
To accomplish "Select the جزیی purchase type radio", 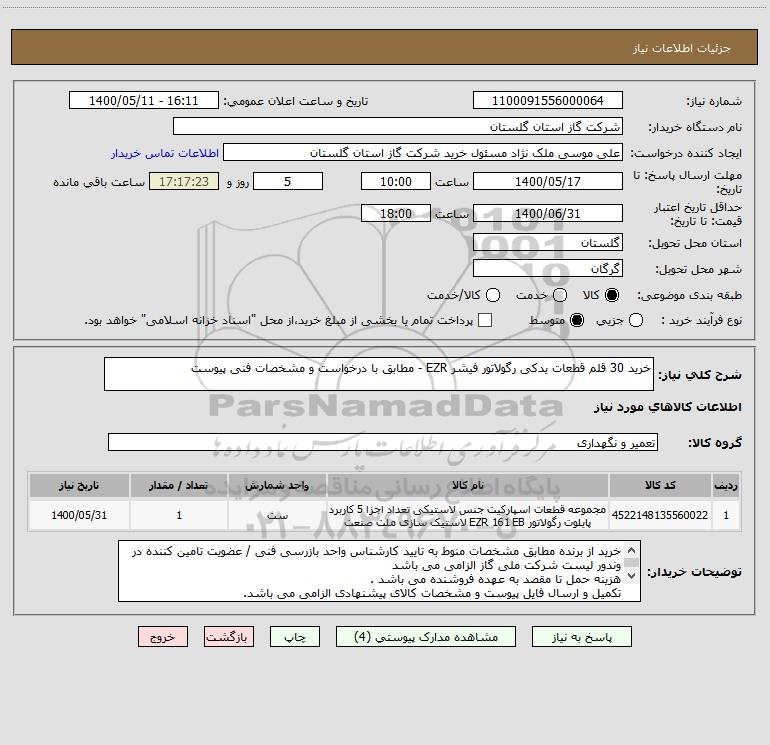I will pos(636,320).
